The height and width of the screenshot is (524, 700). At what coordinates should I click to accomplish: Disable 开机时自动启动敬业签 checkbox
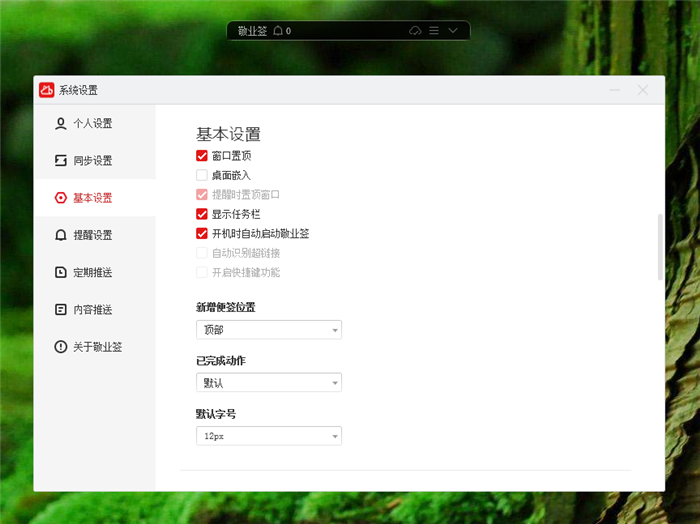(x=202, y=233)
